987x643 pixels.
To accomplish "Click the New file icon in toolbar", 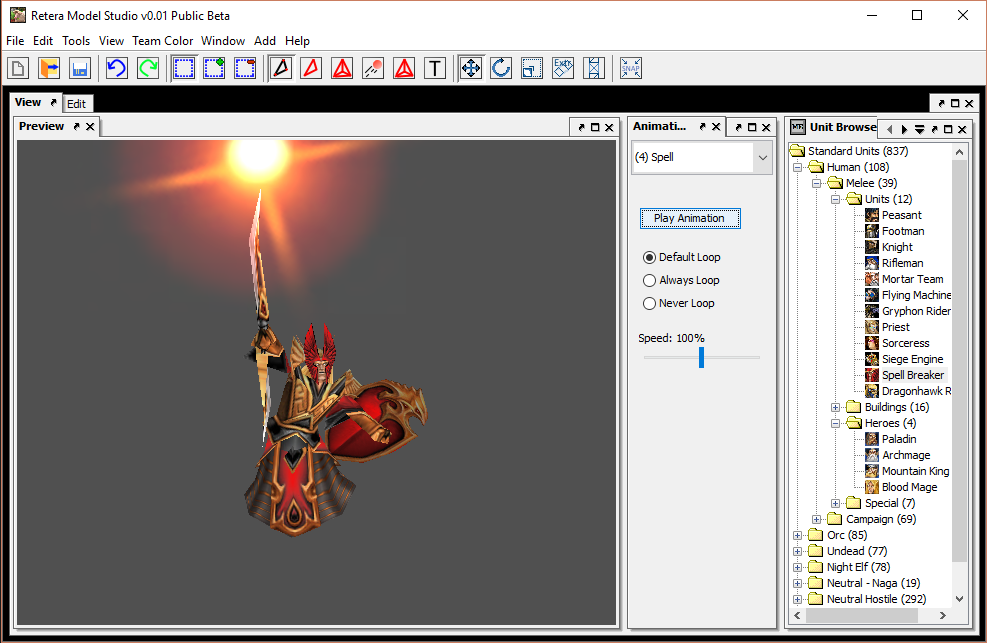I will pos(18,68).
